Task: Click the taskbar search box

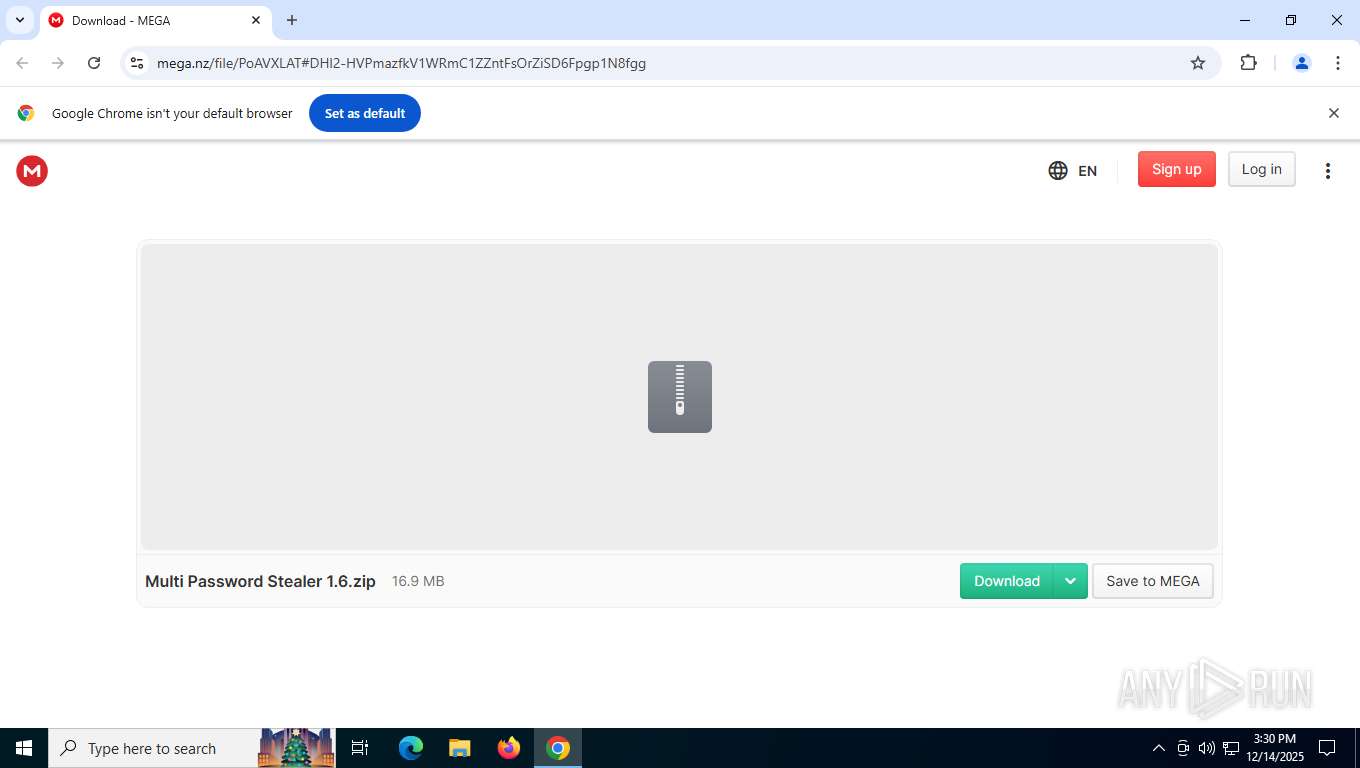Action: point(192,748)
